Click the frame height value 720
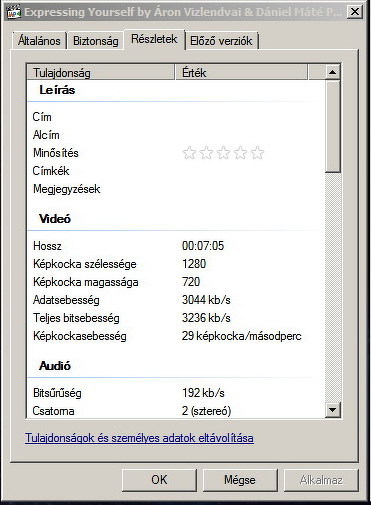The height and width of the screenshot is (505, 371). [191, 282]
